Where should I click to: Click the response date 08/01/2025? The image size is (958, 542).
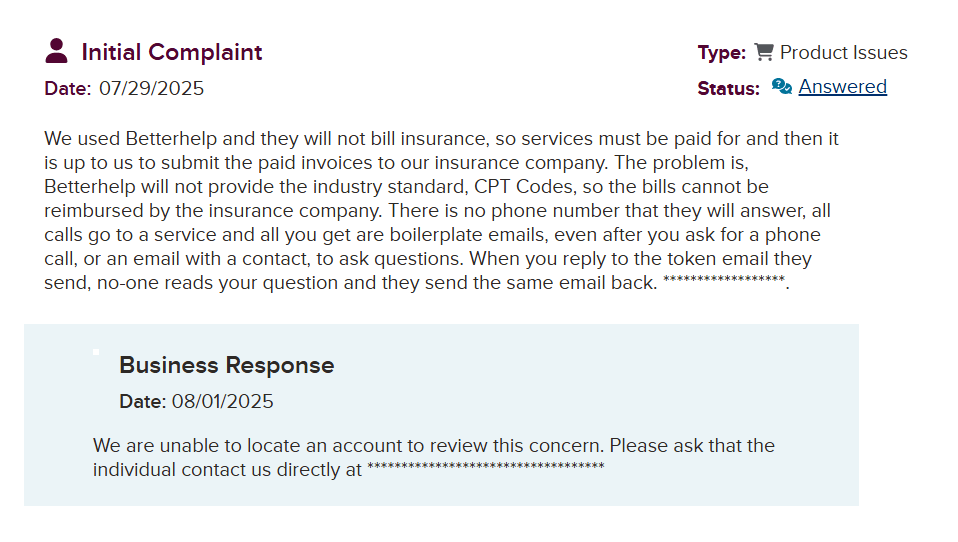(x=222, y=402)
